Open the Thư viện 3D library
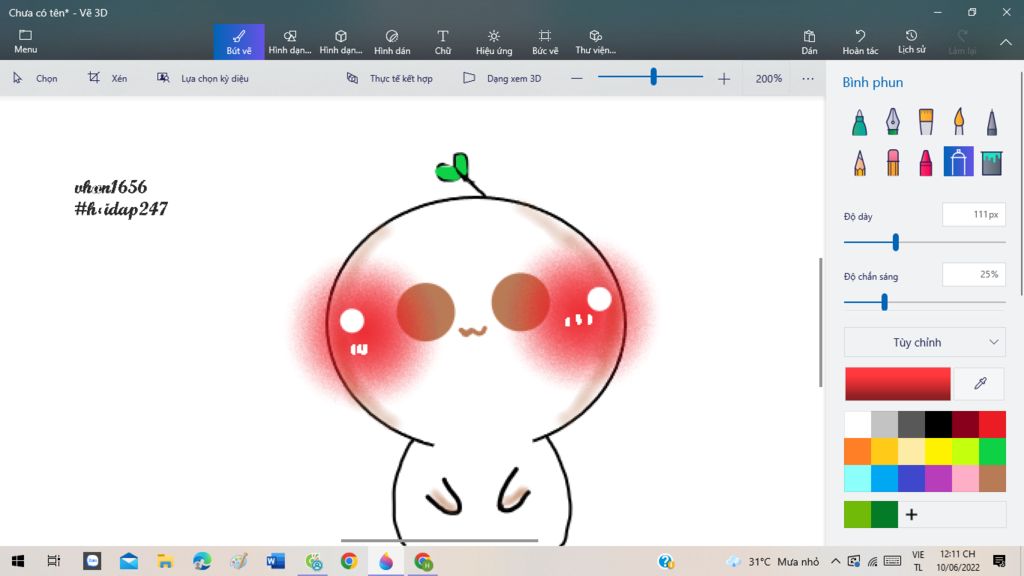Image resolution: width=1024 pixels, height=576 pixels. [x=596, y=42]
